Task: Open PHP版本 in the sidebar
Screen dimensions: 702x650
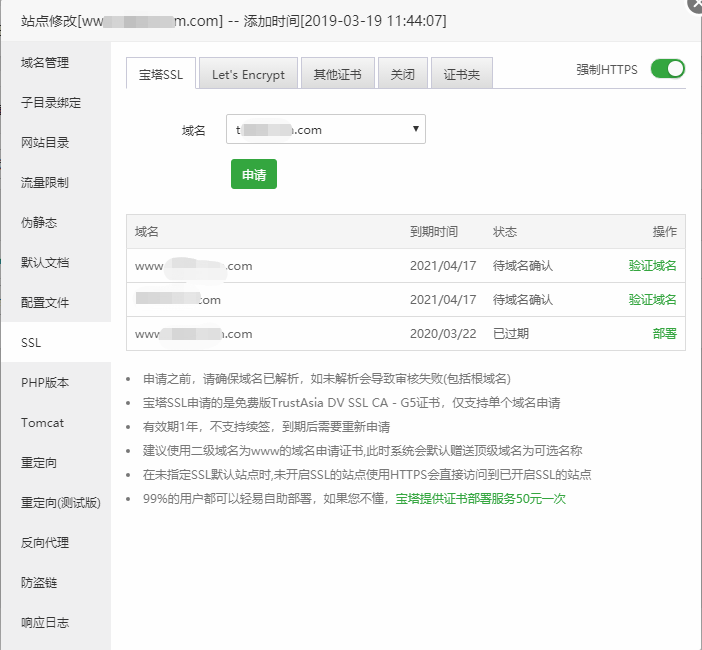Action: (x=56, y=382)
